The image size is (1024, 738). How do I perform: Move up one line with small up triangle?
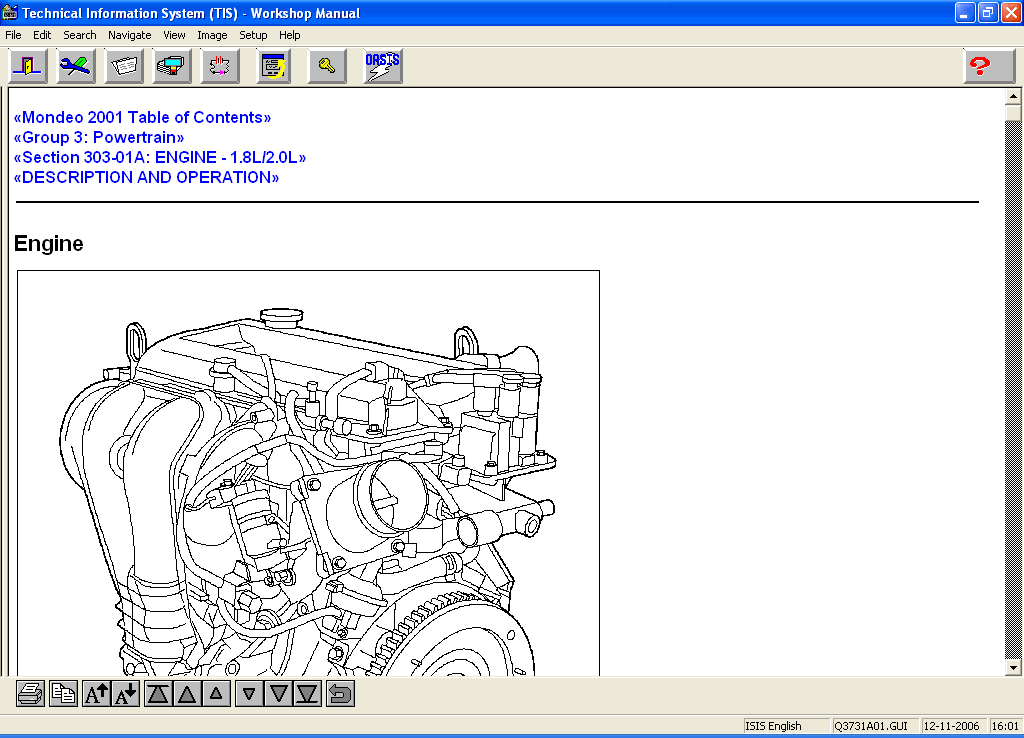click(x=216, y=694)
